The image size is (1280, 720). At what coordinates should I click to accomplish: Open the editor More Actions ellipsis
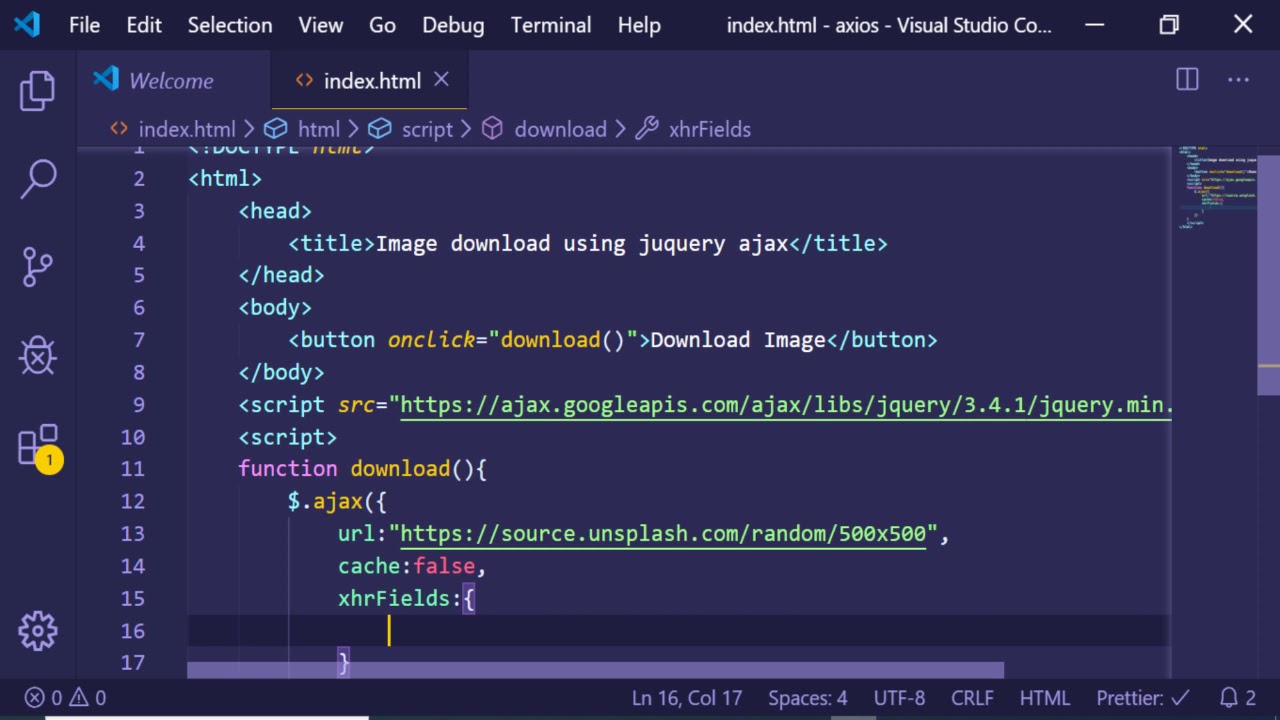point(1238,80)
